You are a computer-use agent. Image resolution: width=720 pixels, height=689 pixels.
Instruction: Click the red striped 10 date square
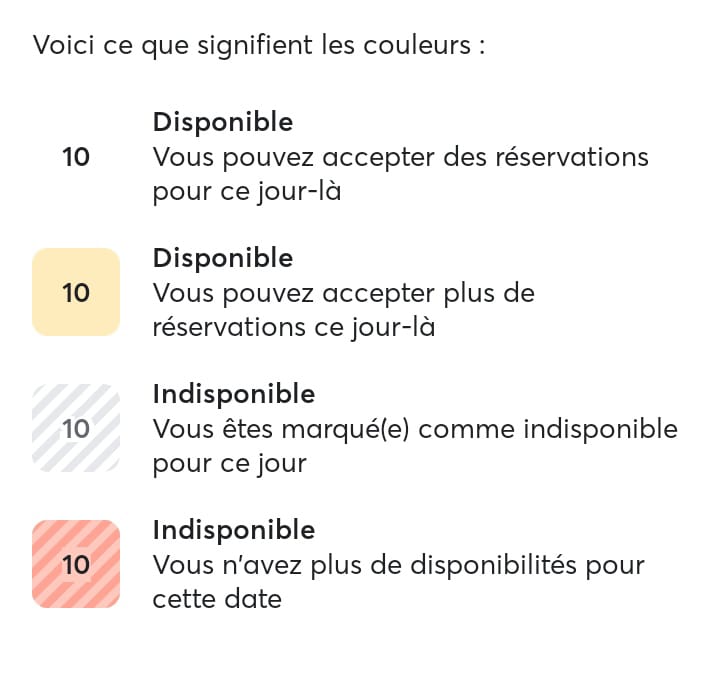76,564
